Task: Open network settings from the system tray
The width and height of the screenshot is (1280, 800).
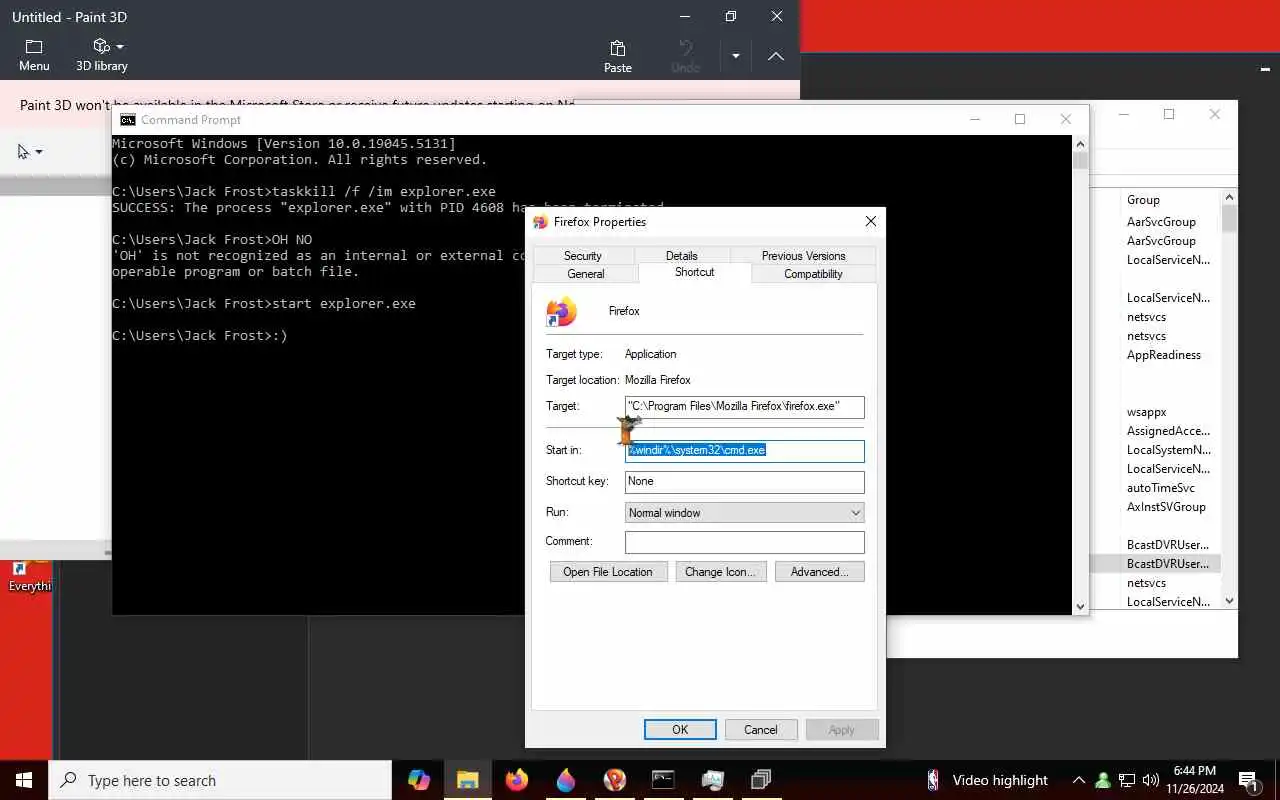Action: (x=1127, y=780)
